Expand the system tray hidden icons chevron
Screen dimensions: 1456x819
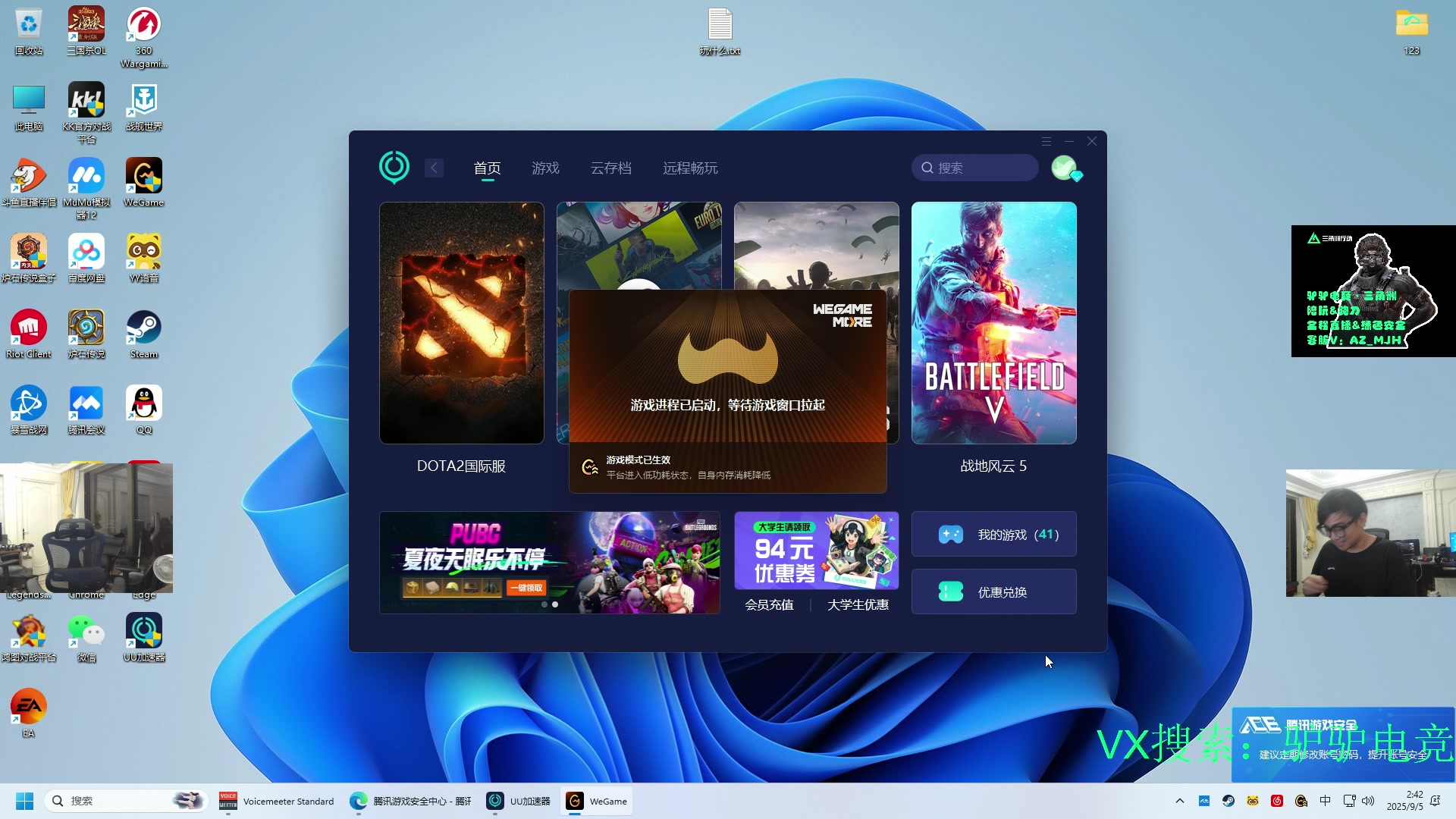(1179, 801)
